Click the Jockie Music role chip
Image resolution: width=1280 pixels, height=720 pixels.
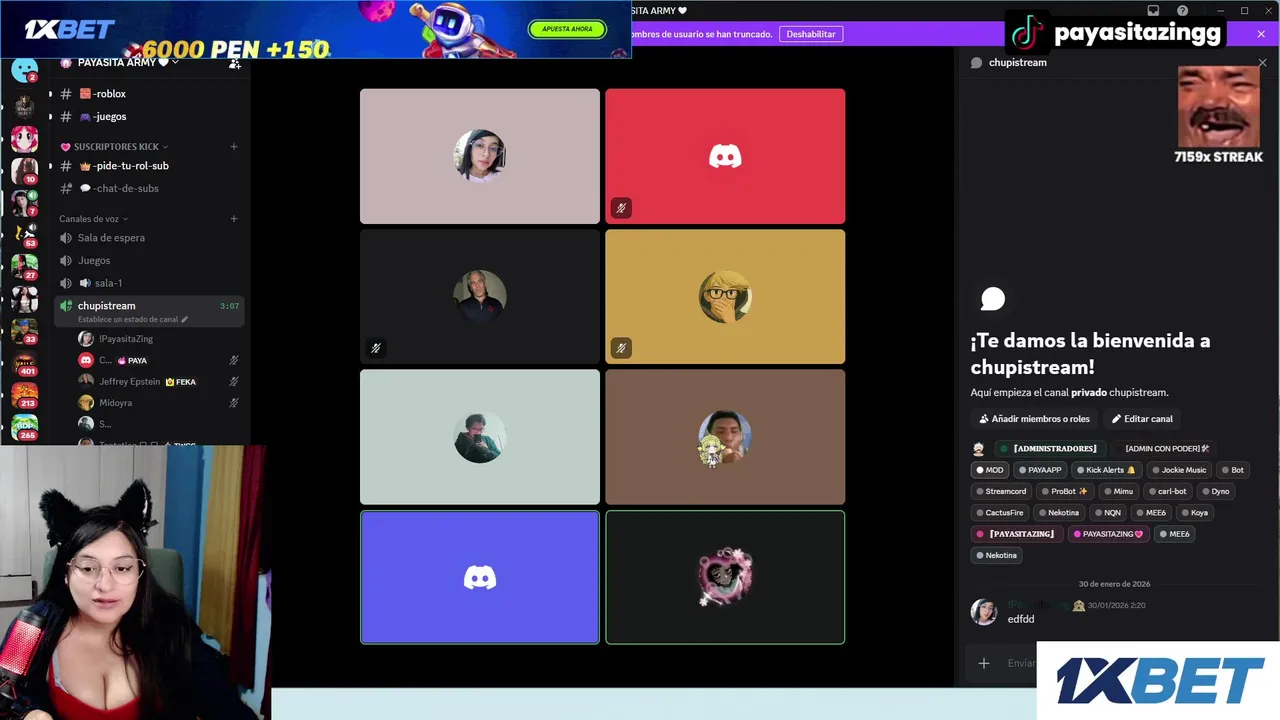(x=1179, y=470)
